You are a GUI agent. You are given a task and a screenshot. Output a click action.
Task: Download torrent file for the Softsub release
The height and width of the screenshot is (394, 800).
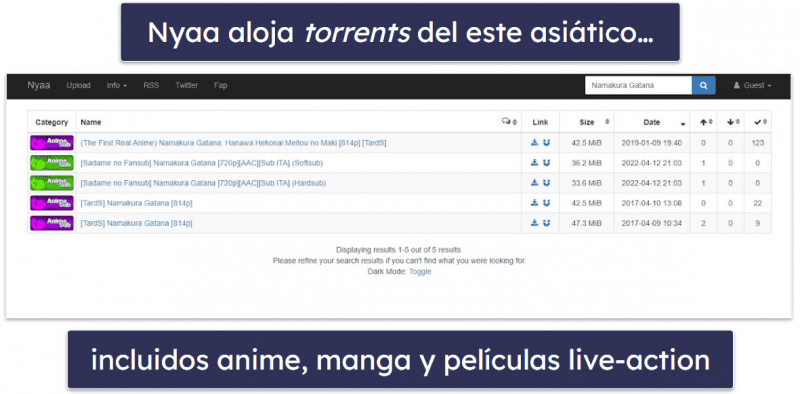click(534, 163)
